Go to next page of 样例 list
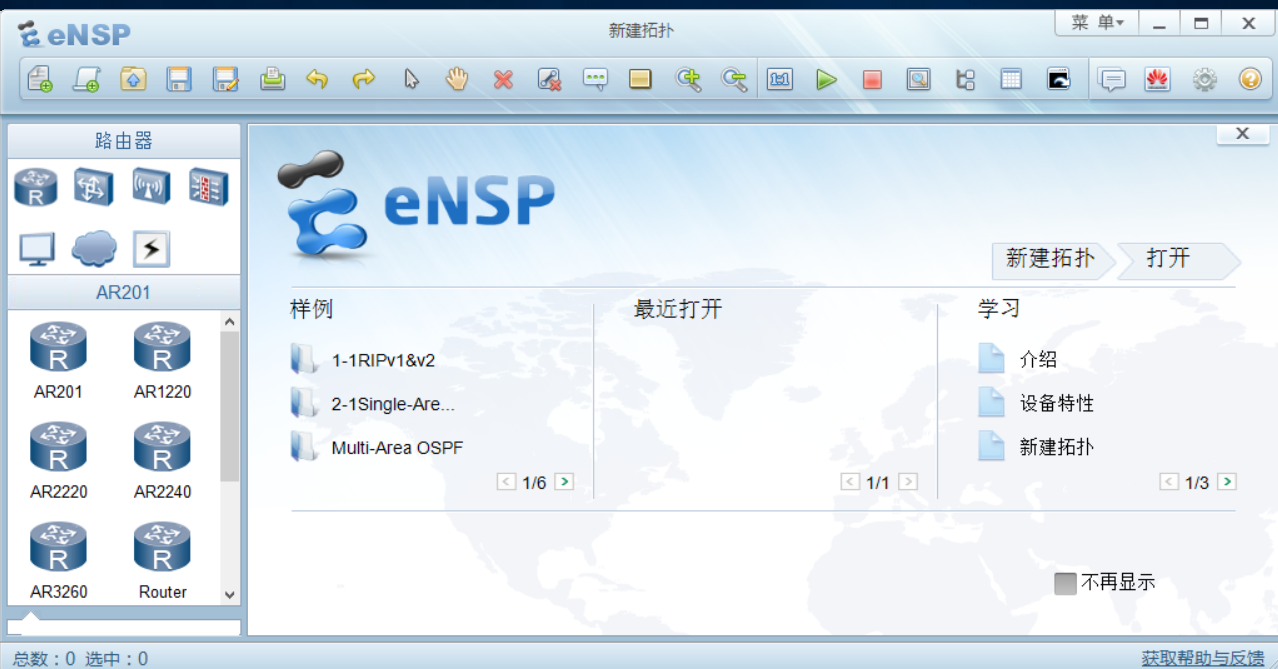The height and width of the screenshot is (669, 1278). [x=564, y=482]
